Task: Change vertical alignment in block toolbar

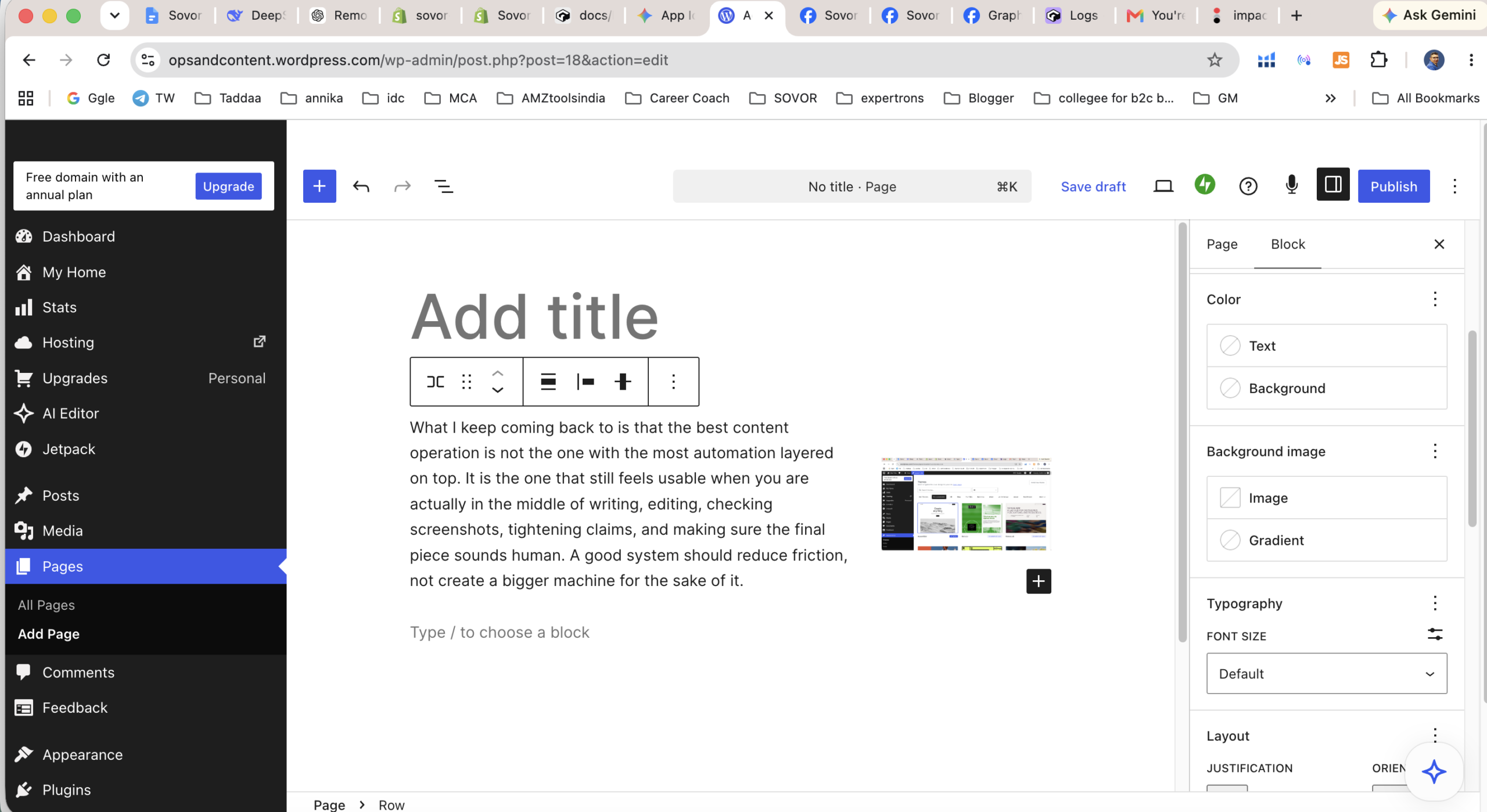Action: coord(623,382)
